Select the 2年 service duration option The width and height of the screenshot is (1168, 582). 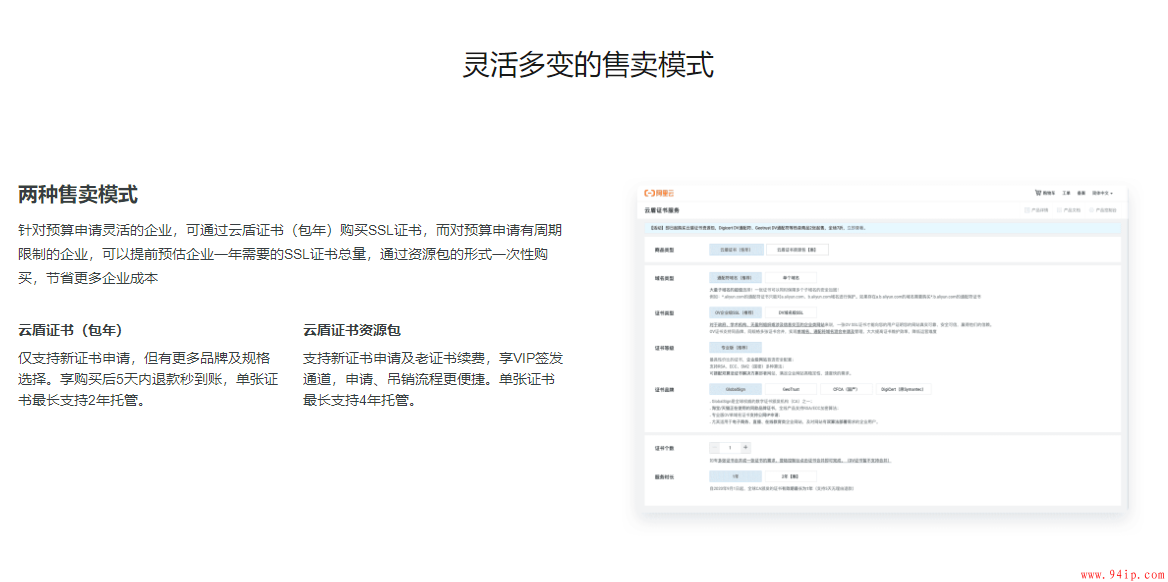point(790,477)
